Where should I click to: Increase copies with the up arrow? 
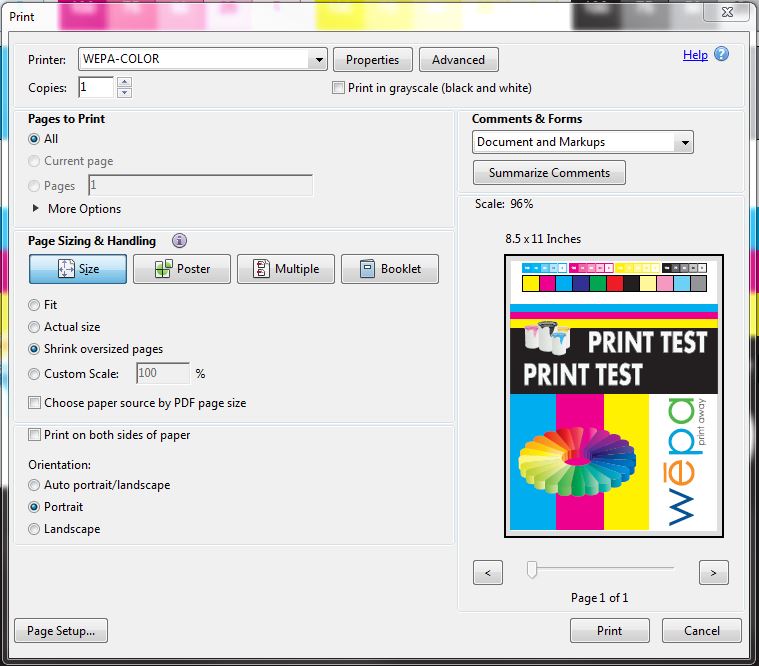124,83
